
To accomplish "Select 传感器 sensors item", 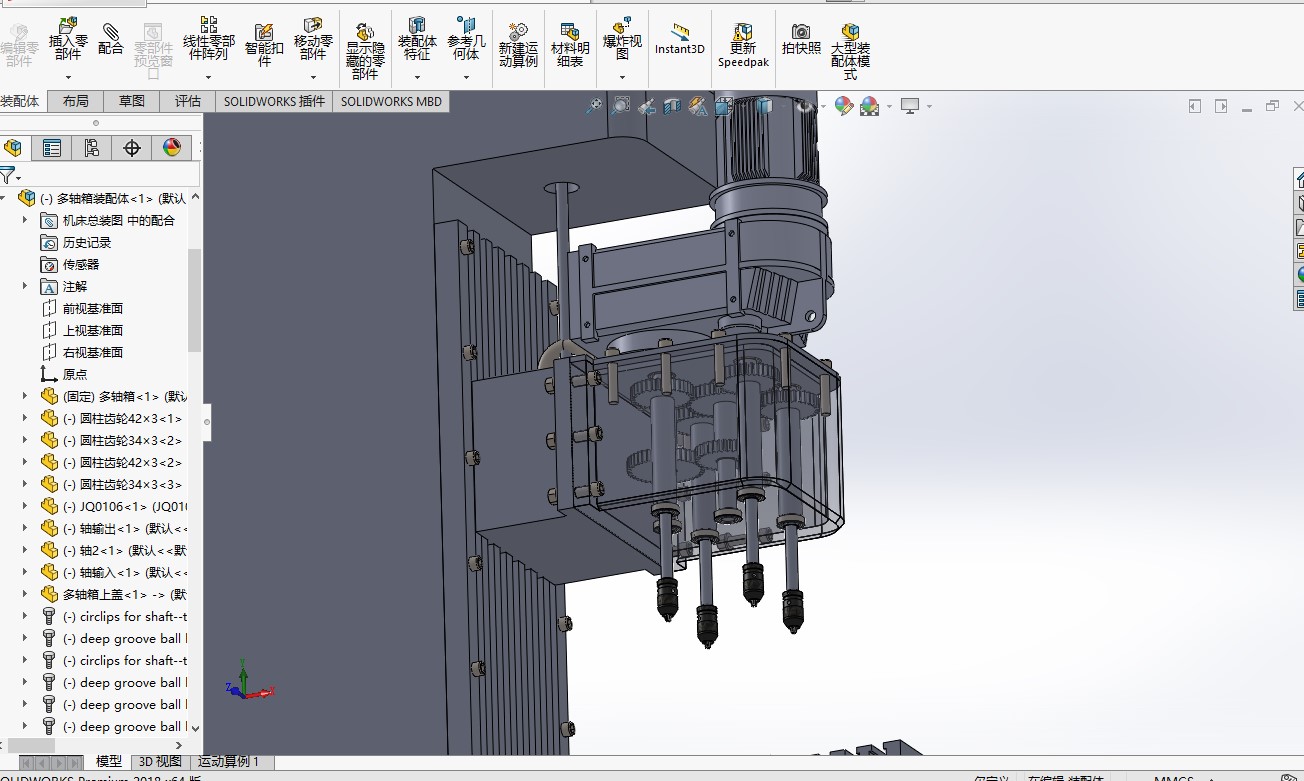I will click(x=70, y=264).
